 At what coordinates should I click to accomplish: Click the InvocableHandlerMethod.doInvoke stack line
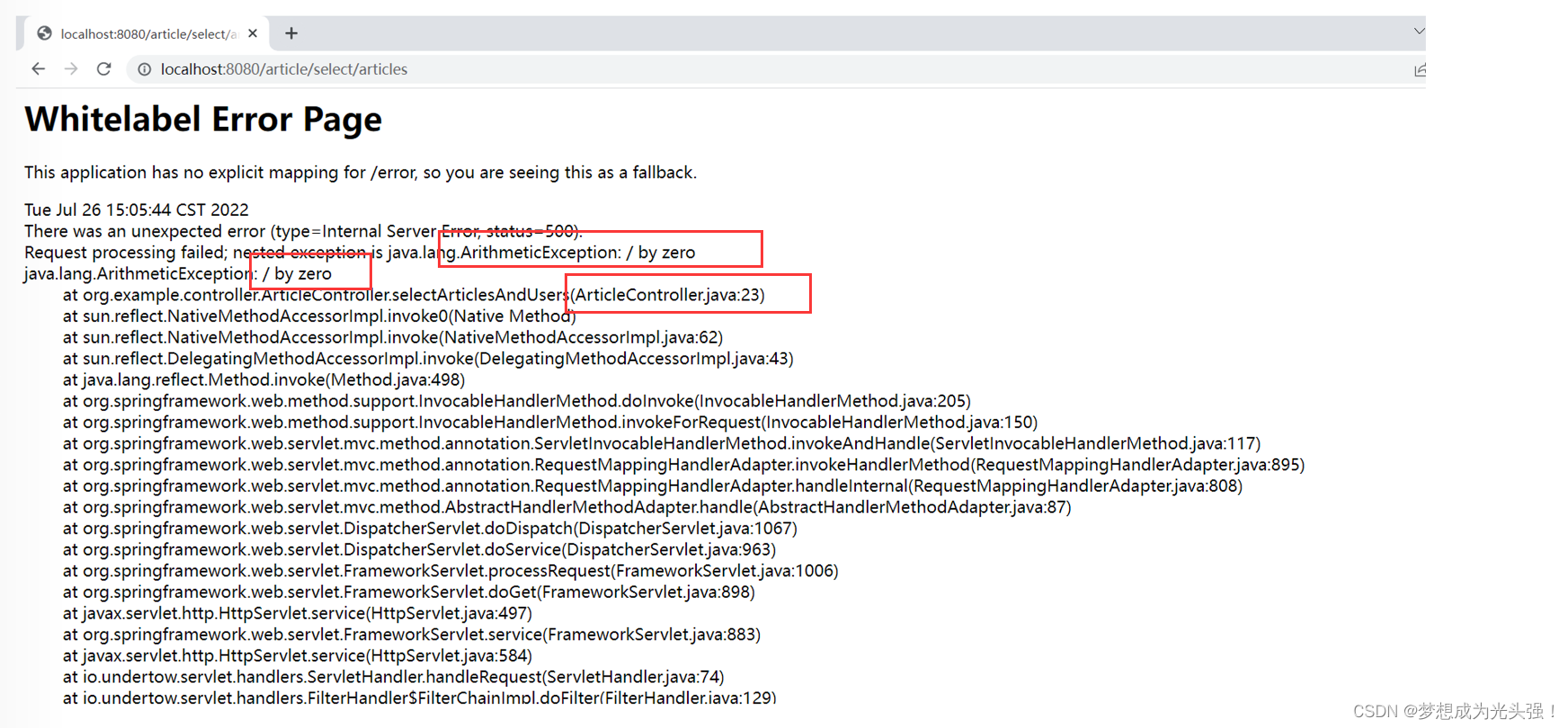[x=517, y=401]
